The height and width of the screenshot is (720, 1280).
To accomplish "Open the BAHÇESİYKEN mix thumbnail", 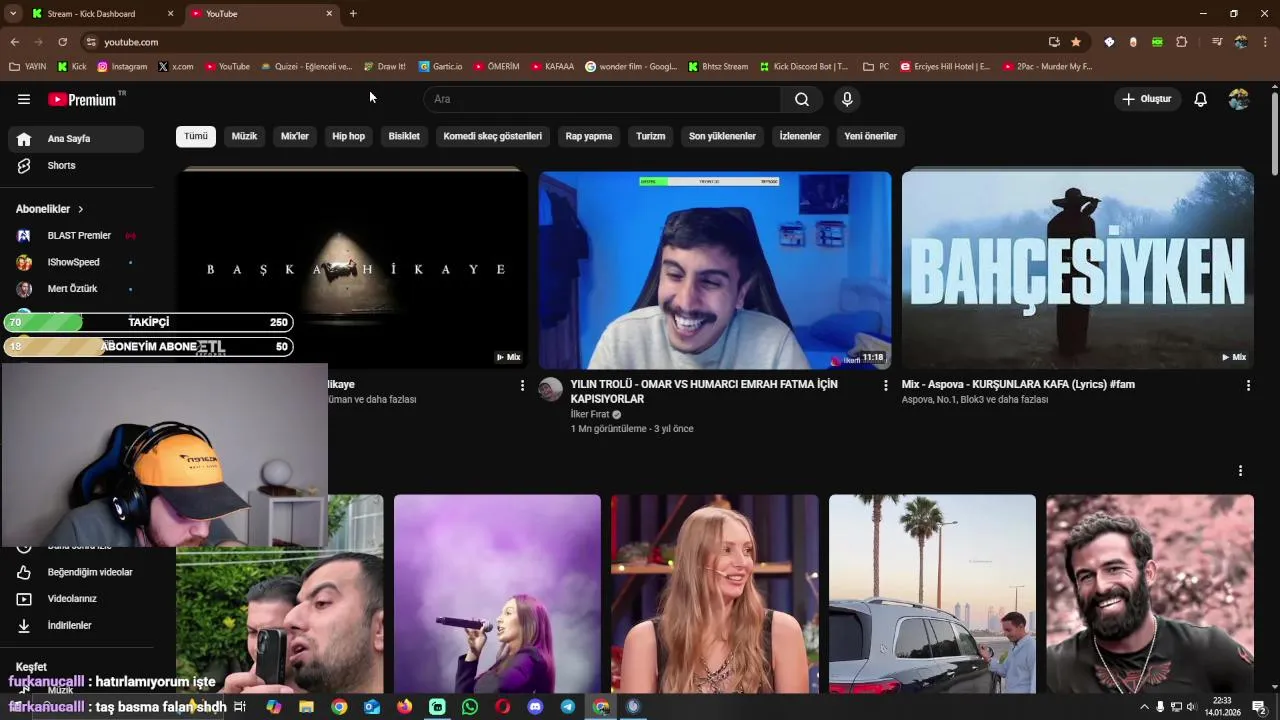I will (x=1077, y=270).
